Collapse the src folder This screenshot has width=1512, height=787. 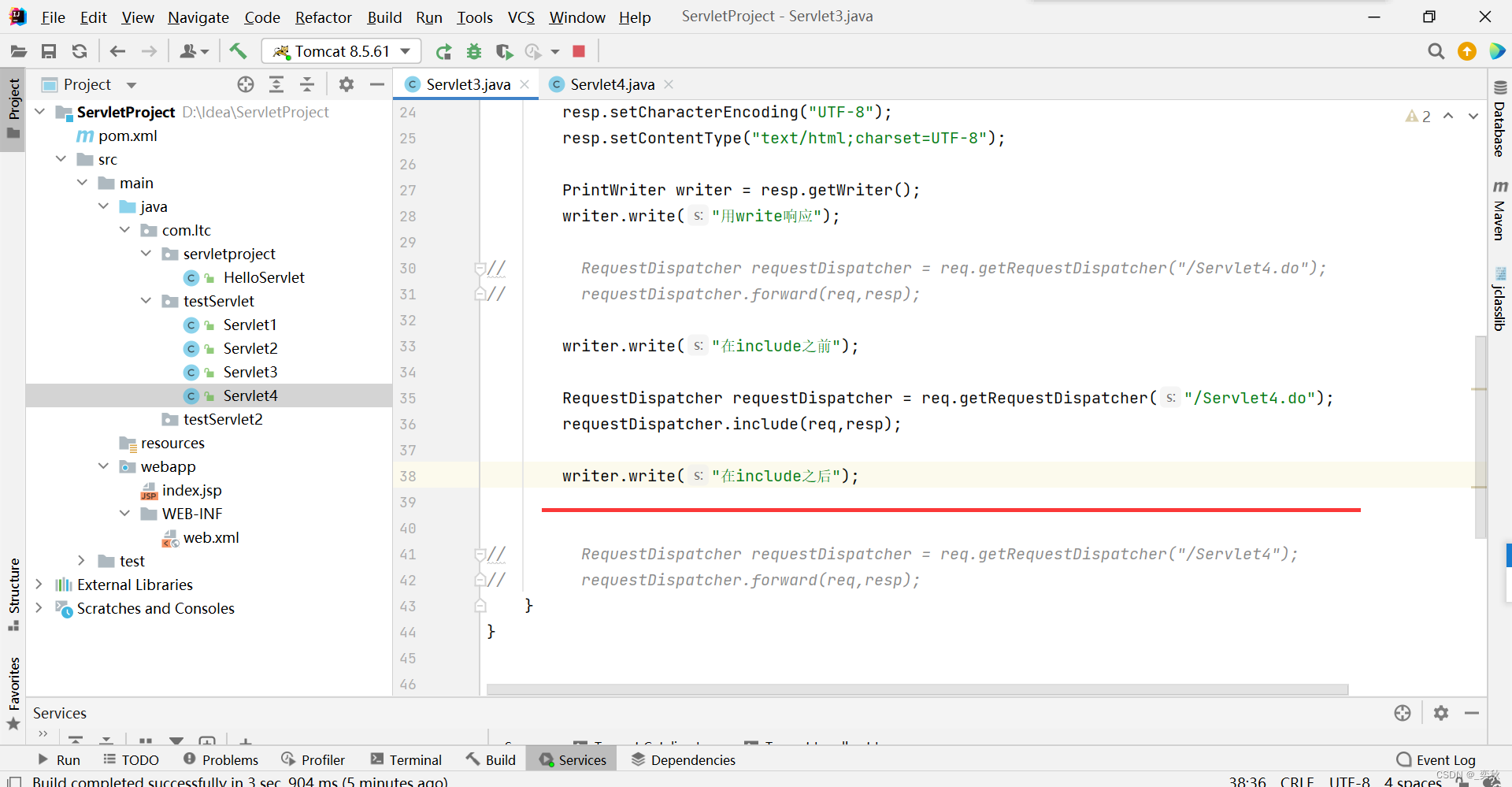[61, 159]
